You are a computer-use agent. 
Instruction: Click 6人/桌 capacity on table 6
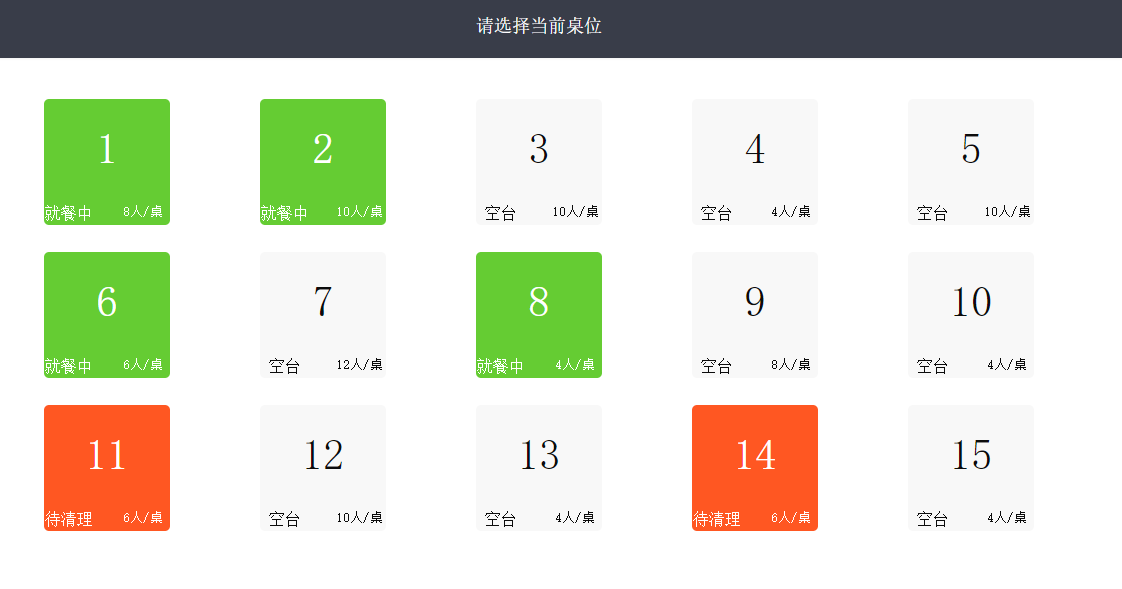pyautogui.click(x=142, y=365)
